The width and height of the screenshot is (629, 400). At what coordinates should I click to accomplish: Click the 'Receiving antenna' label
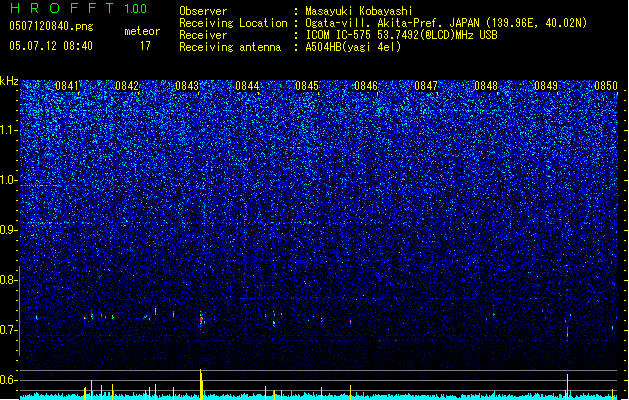point(230,47)
